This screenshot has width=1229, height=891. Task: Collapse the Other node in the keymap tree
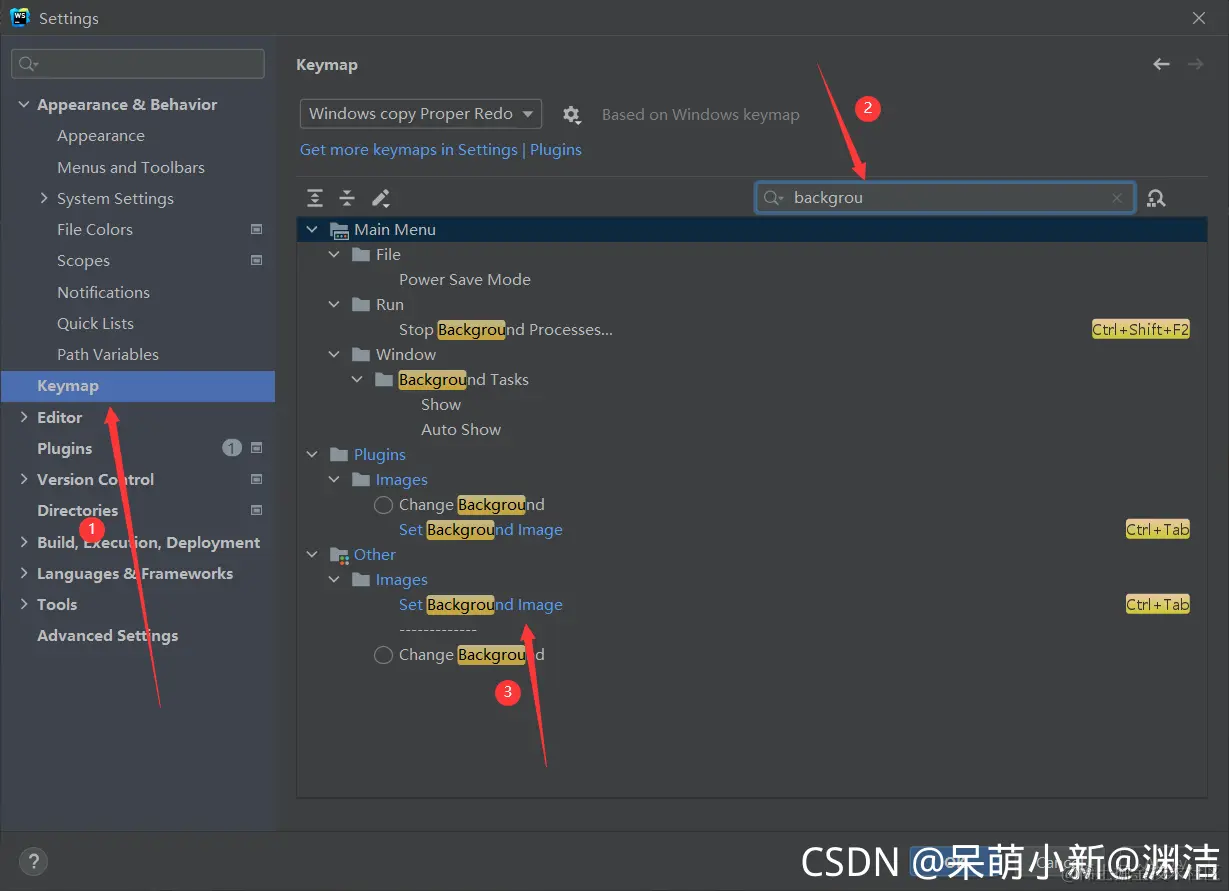[x=312, y=555]
